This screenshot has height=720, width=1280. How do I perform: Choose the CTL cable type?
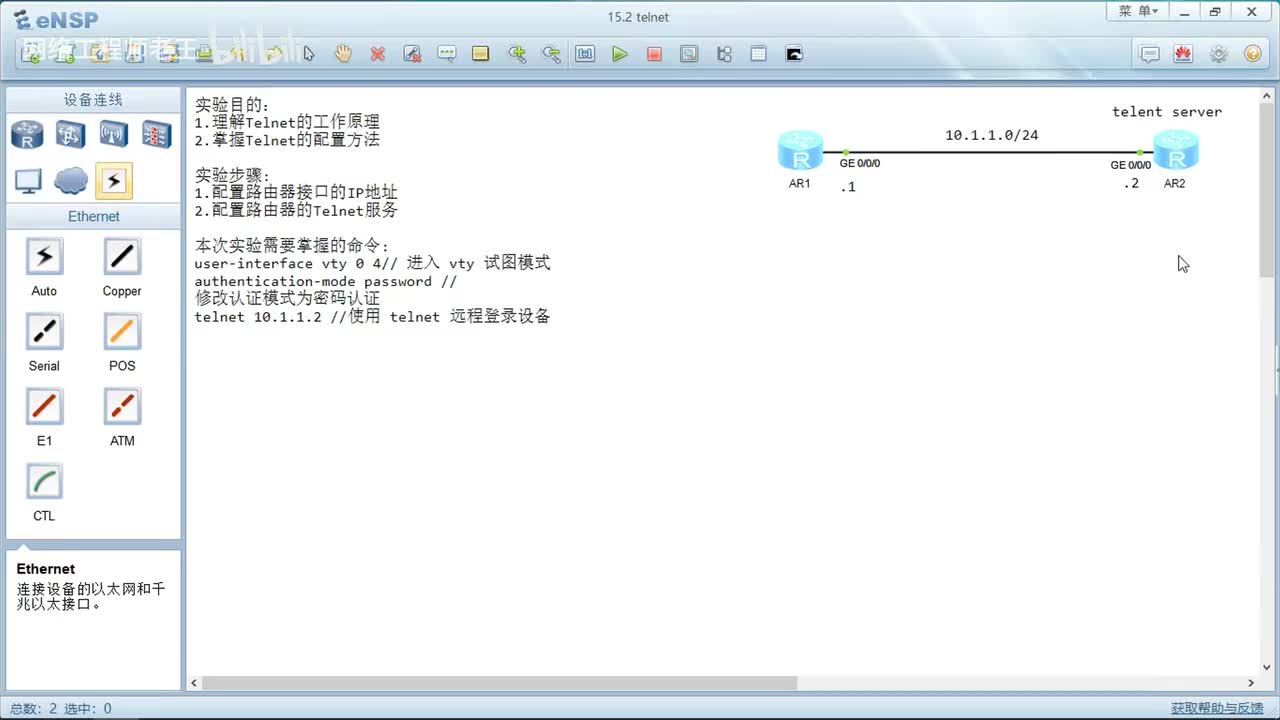[44, 482]
